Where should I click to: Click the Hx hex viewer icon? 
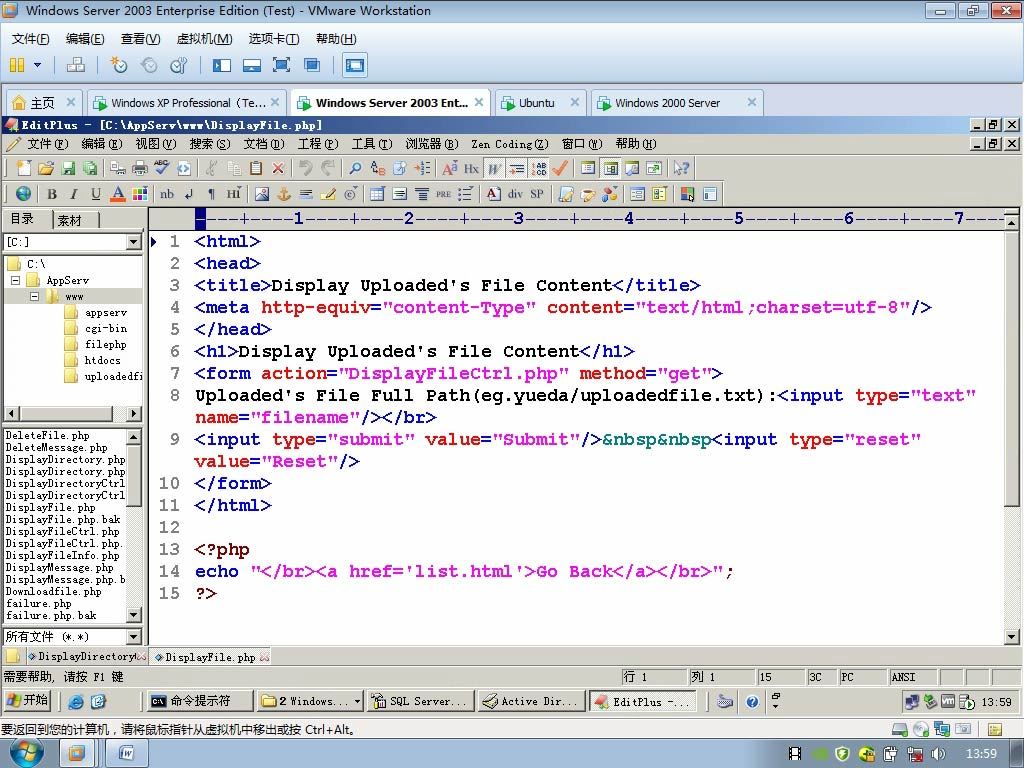click(x=472, y=168)
